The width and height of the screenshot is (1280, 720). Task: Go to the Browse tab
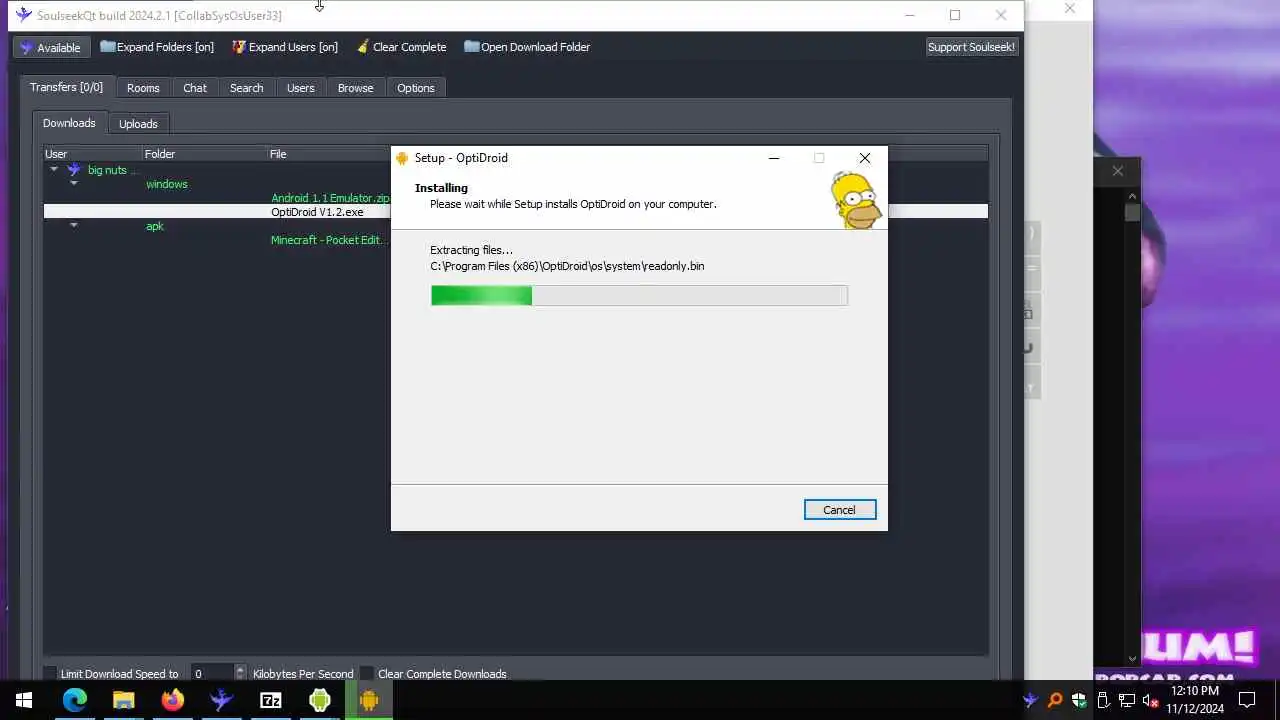(355, 88)
